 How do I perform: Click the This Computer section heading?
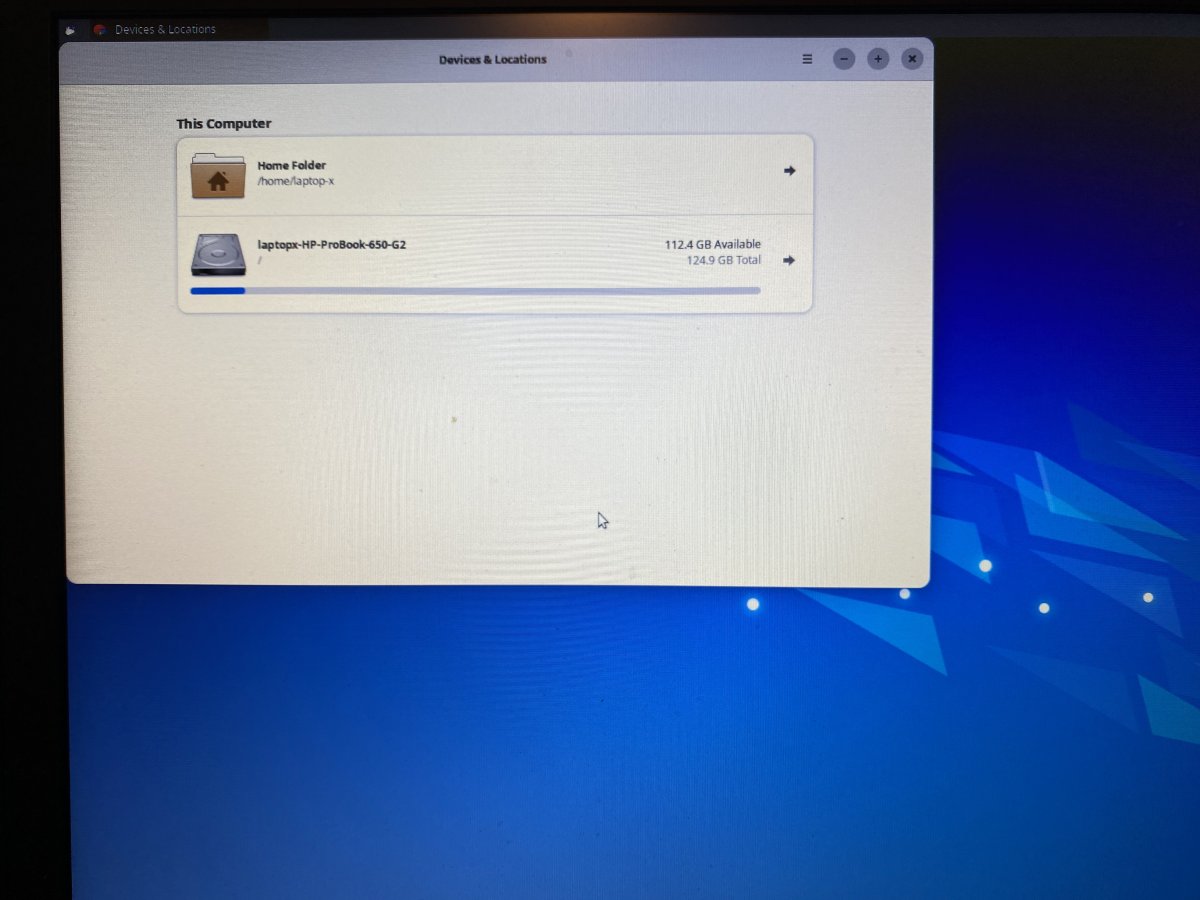click(224, 124)
